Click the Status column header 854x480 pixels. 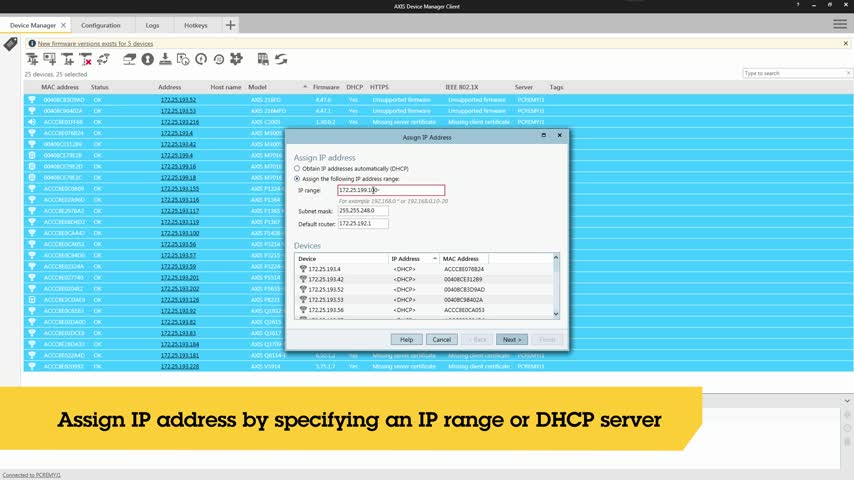coord(100,87)
